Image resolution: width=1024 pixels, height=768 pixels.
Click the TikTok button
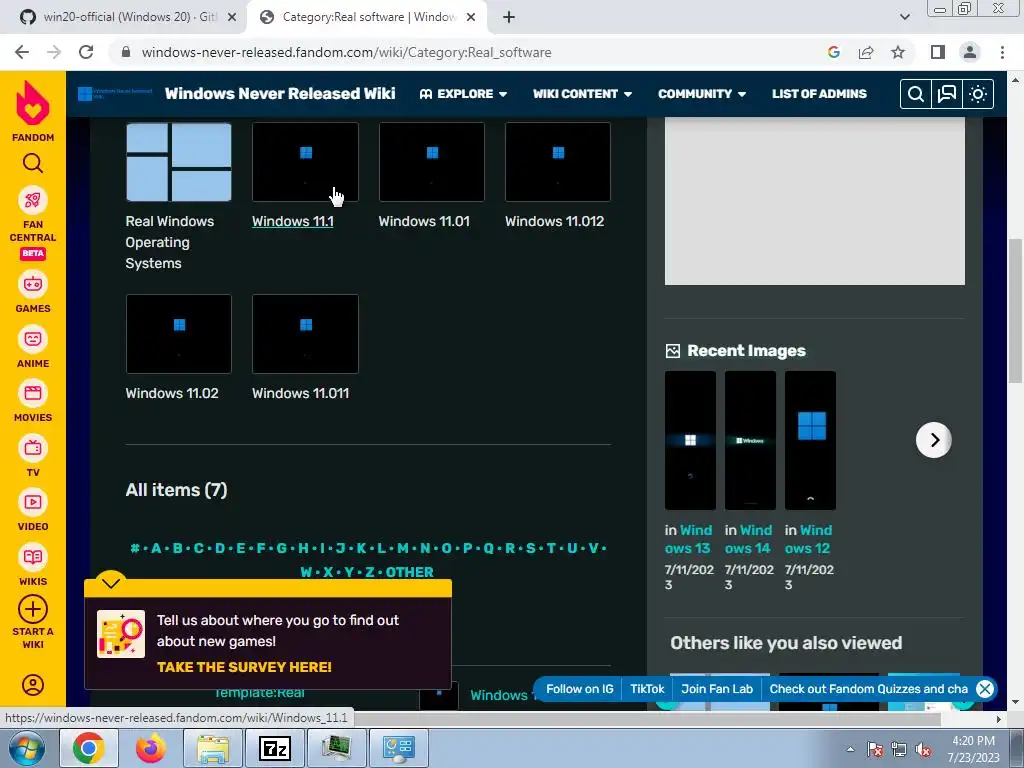click(647, 689)
